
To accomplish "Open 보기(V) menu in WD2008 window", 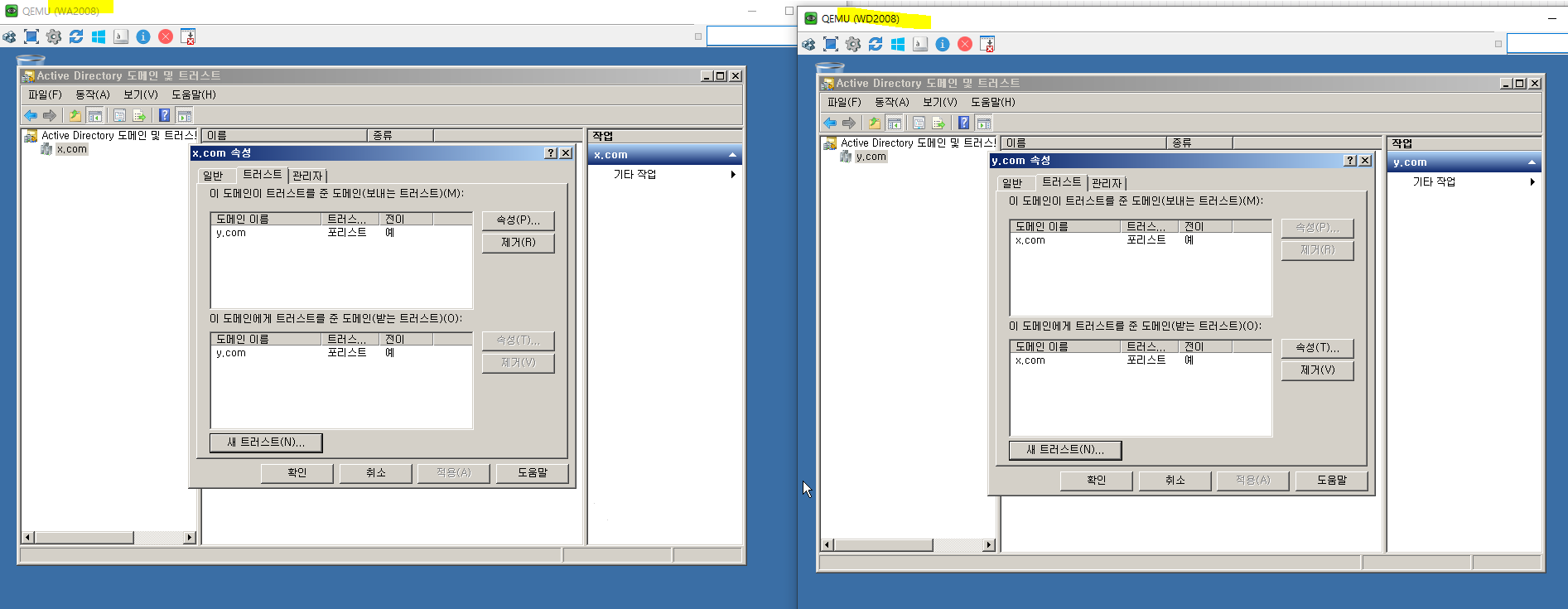I will (x=940, y=102).
